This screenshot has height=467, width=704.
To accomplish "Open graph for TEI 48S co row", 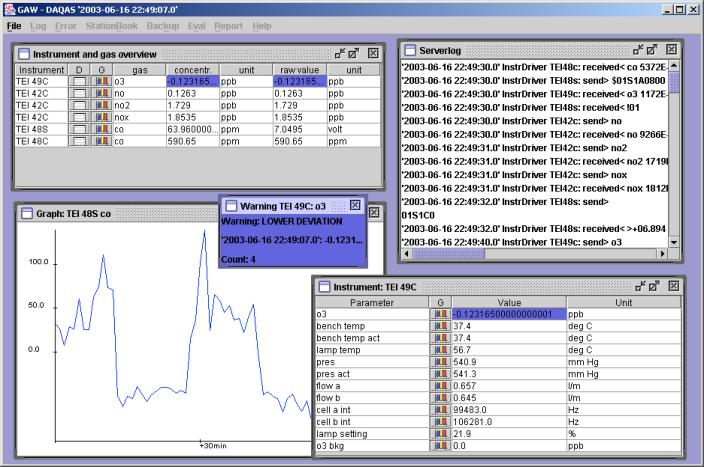I will 102,129.
